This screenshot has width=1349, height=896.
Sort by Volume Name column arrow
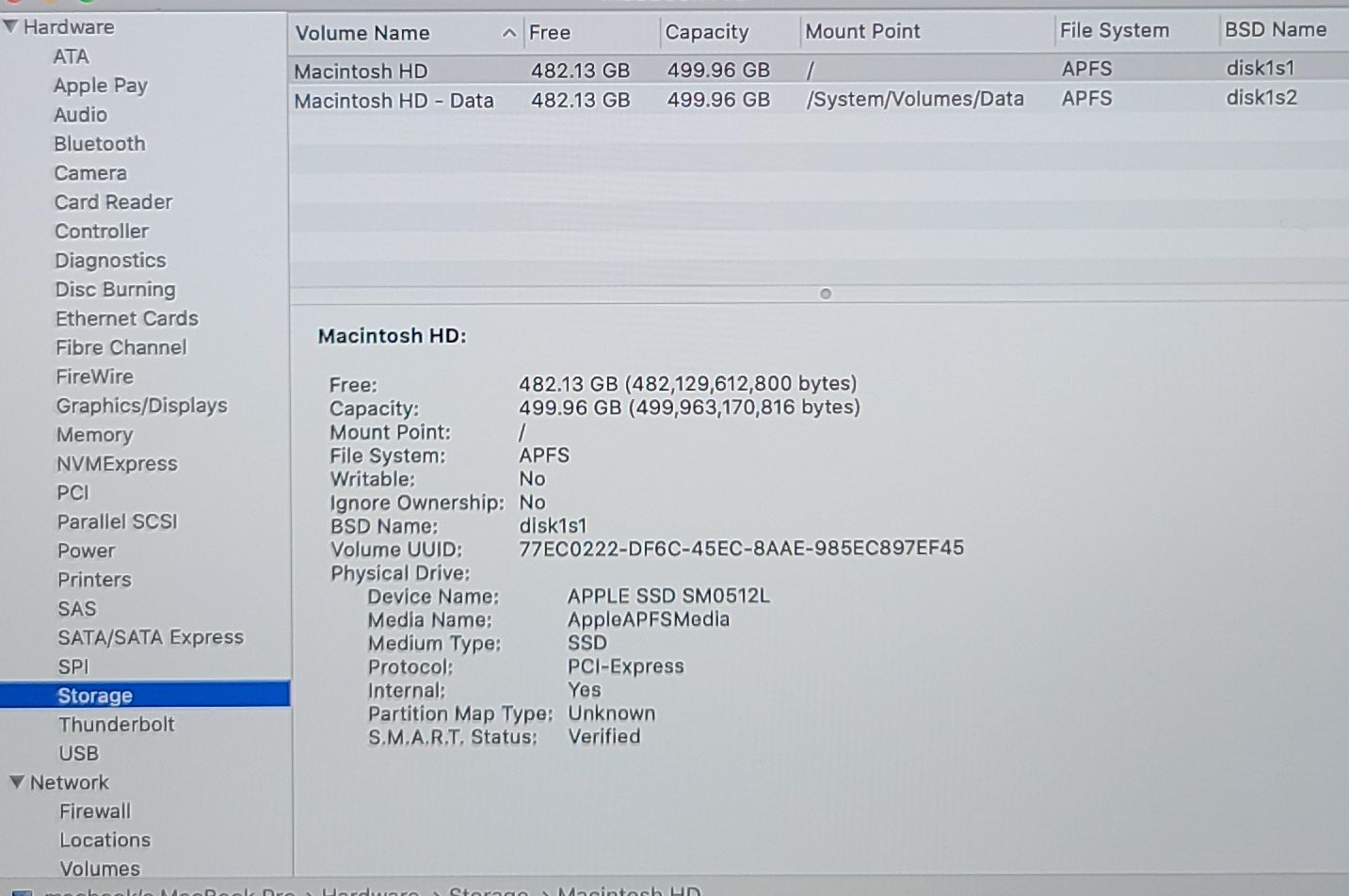tap(508, 34)
